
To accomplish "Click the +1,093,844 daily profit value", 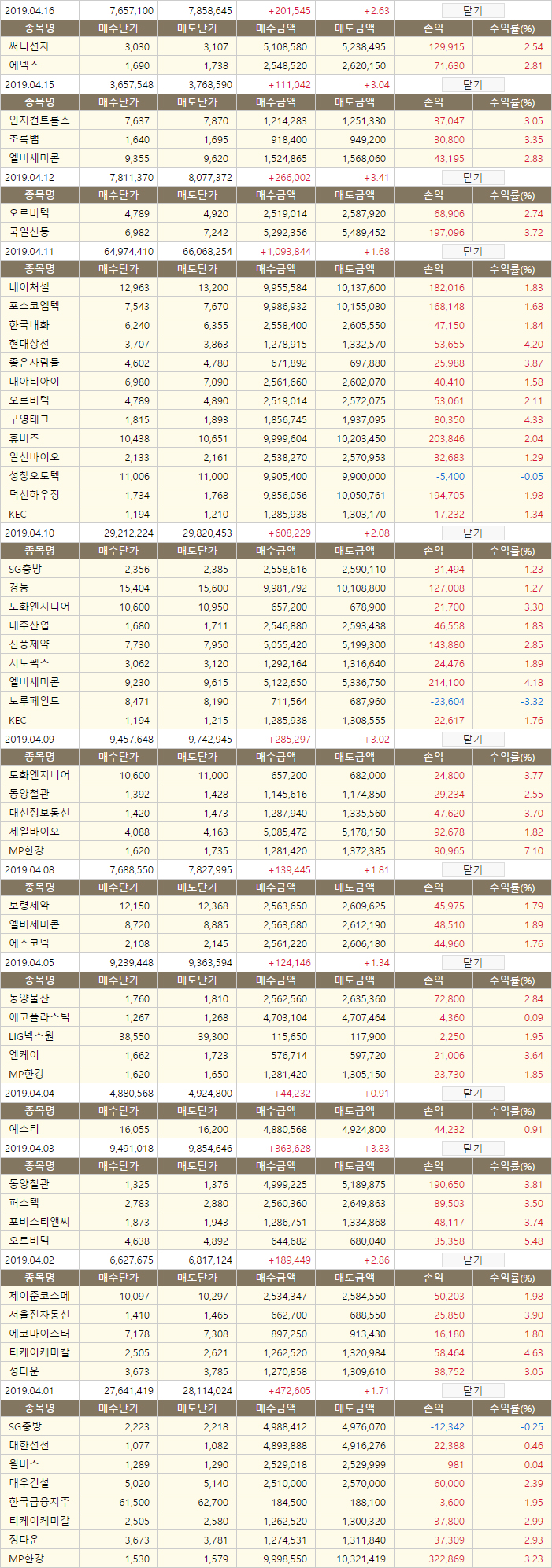I will click(x=285, y=252).
